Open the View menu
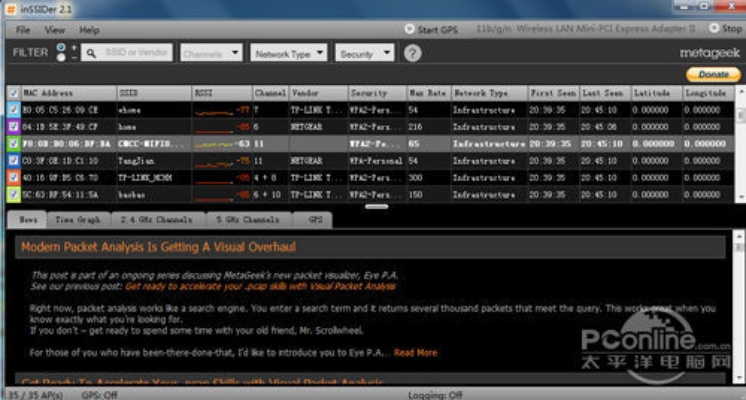This screenshot has width=746, height=400. 54,30
